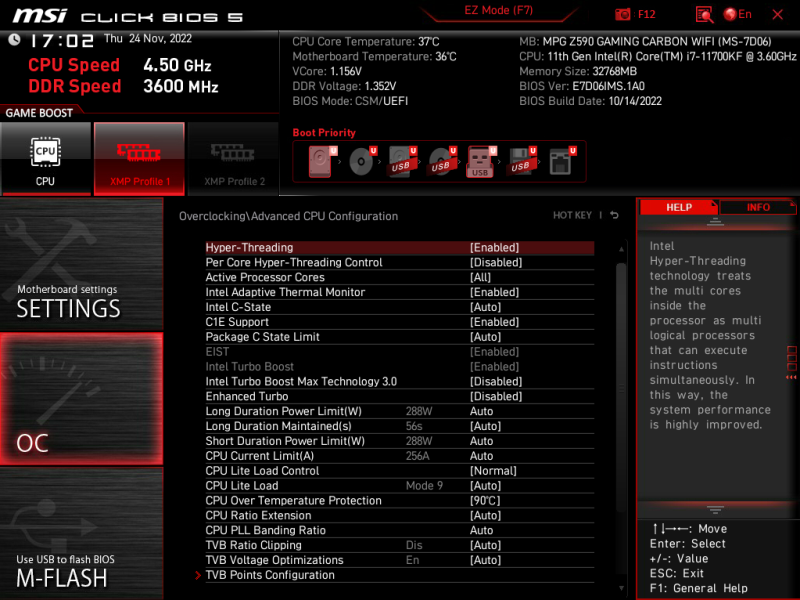This screenshot has height=600, width=800.
Task: Toggle the CPU Game Boost button
Action: 45,158
